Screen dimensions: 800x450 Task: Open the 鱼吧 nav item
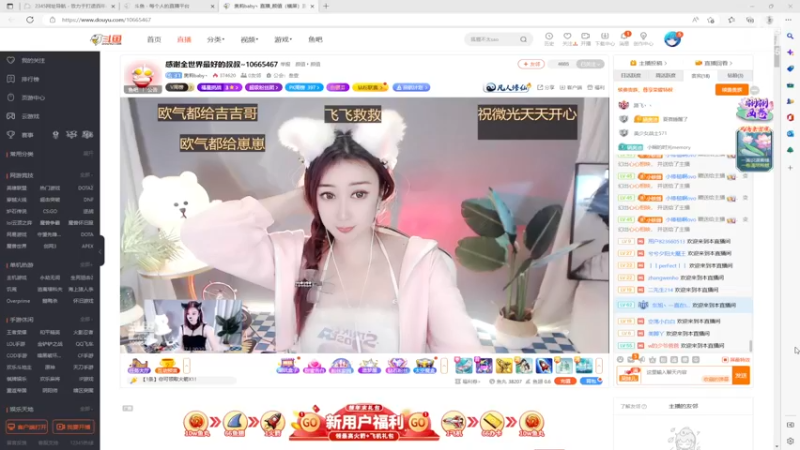pyautogui.click(x=315, y=39)
